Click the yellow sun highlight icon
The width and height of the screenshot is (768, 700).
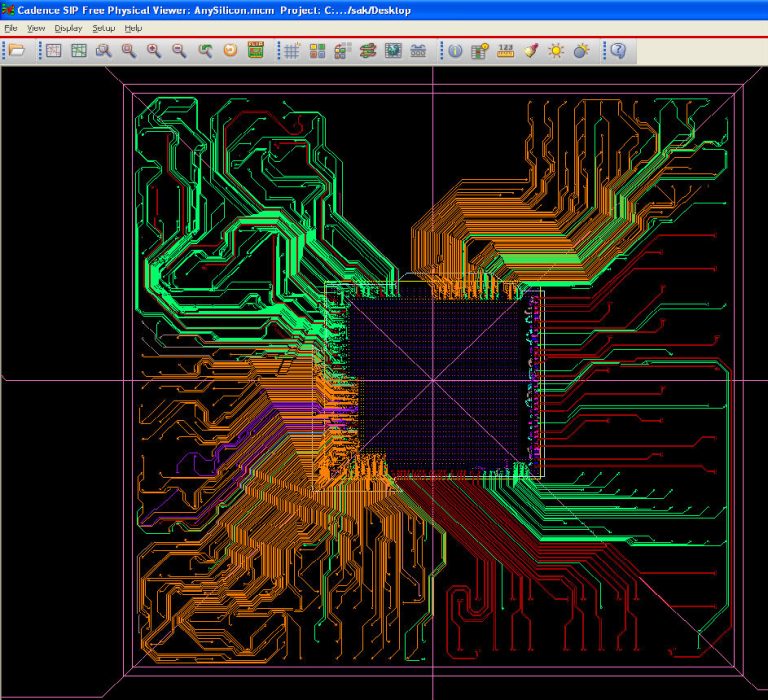coord(556,50)
